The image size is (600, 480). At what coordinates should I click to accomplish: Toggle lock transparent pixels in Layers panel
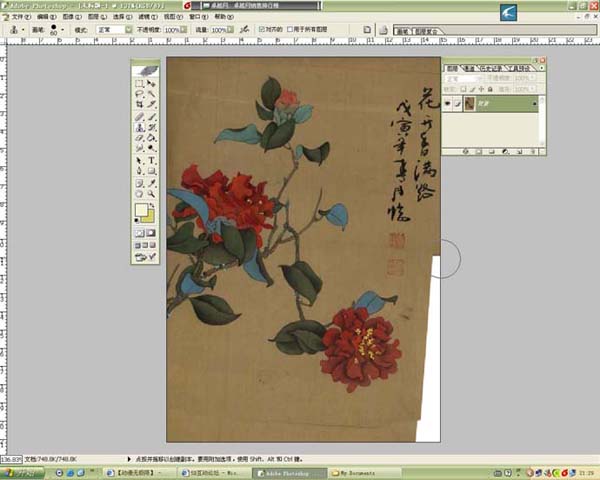(x=463, y=89)
